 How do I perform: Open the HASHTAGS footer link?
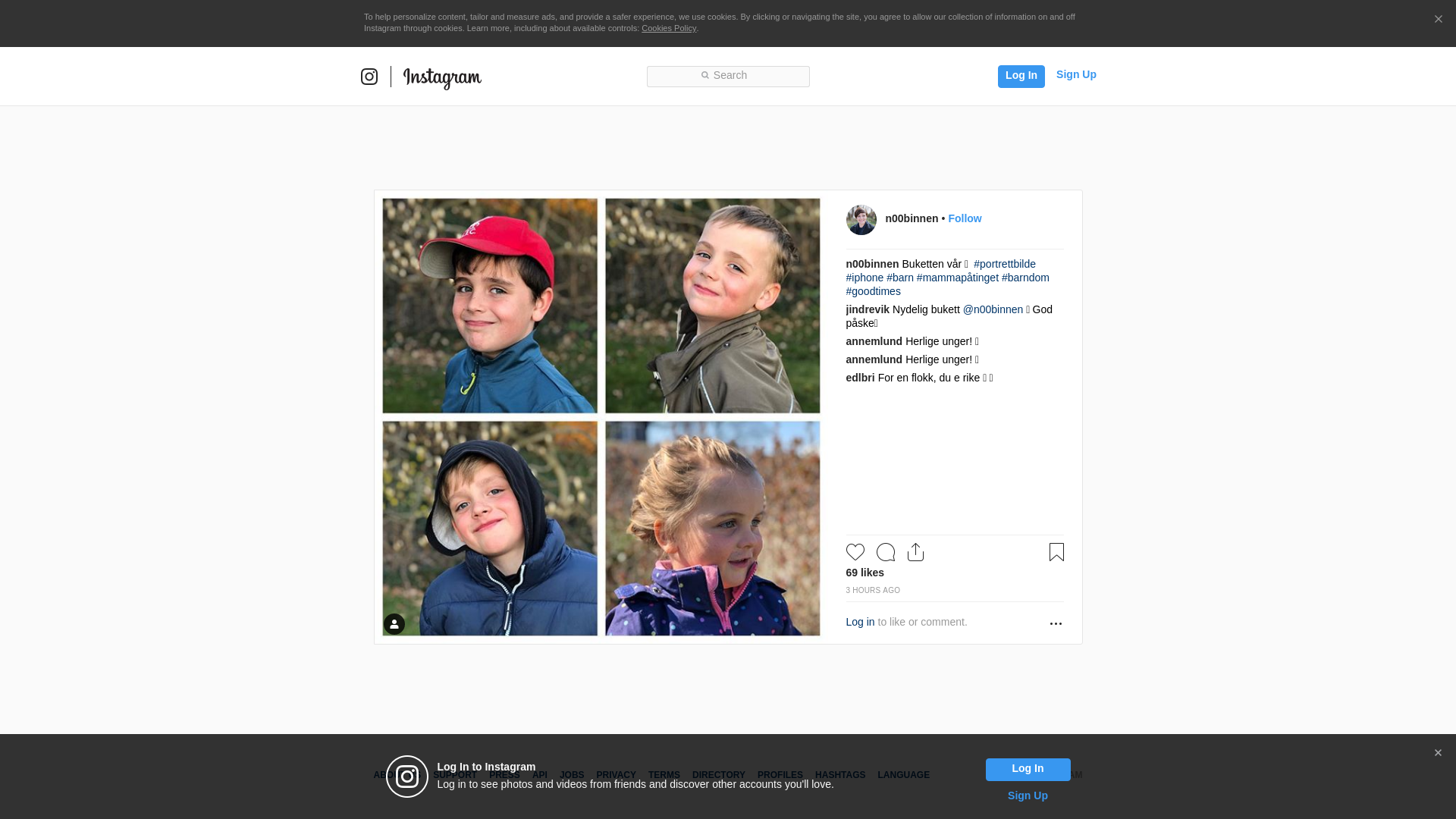[x=840, y=775]
